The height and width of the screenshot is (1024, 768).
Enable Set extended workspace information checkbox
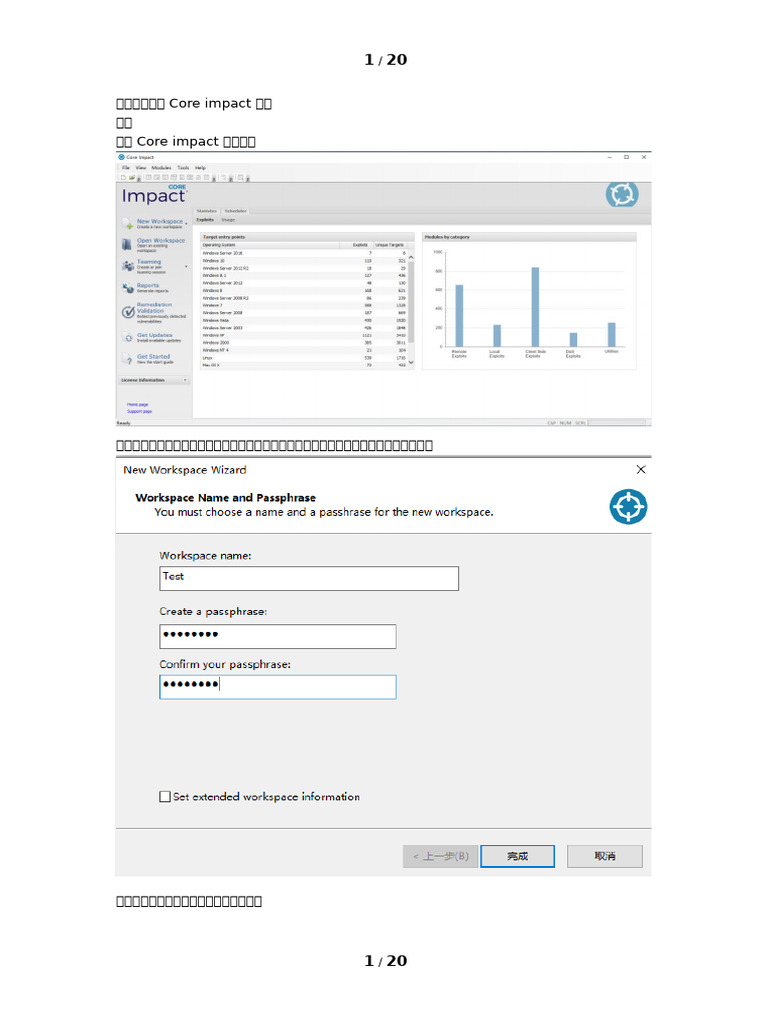pyautogui.click(x=165, y=796)
